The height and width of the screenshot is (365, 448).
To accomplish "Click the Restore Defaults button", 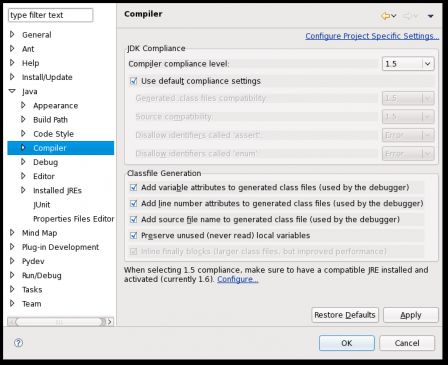I will coord(345,315).
